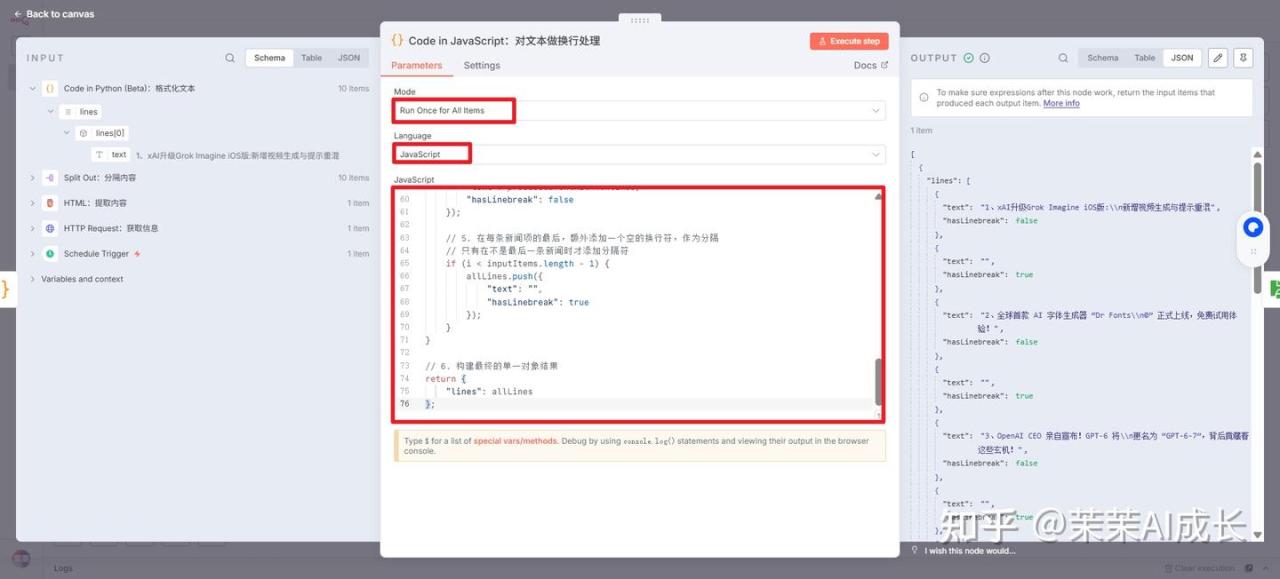The width and height of the screenshot is (1280, 579).
Task: Select the Parameters tab
Action: tap(416, 66)
